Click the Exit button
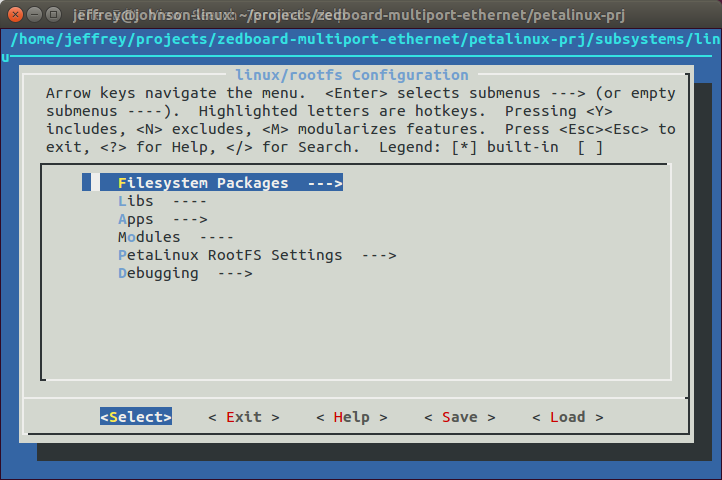Viewport: 722px width, 480px height. 244,417
